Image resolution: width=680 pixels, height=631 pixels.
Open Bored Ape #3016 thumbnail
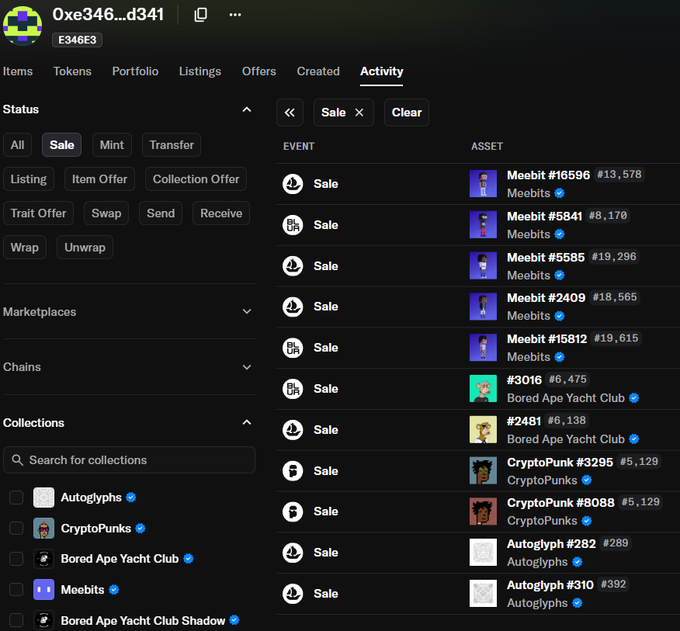point(483,389)
